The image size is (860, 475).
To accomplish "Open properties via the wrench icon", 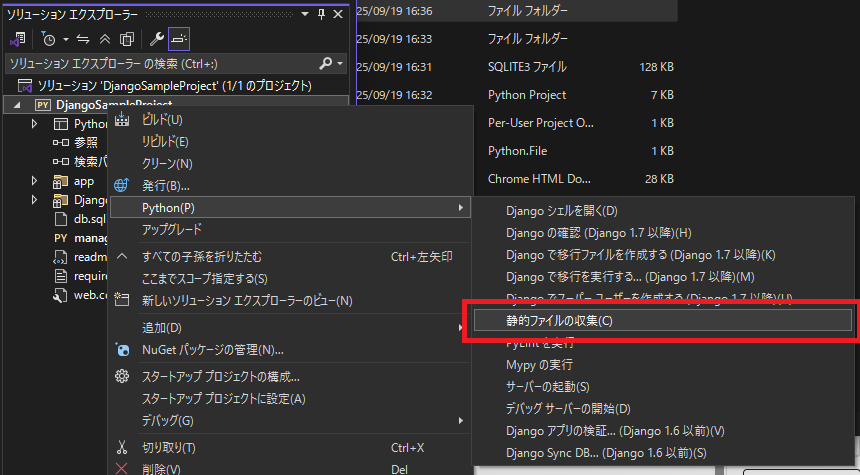I will [156, 39].
